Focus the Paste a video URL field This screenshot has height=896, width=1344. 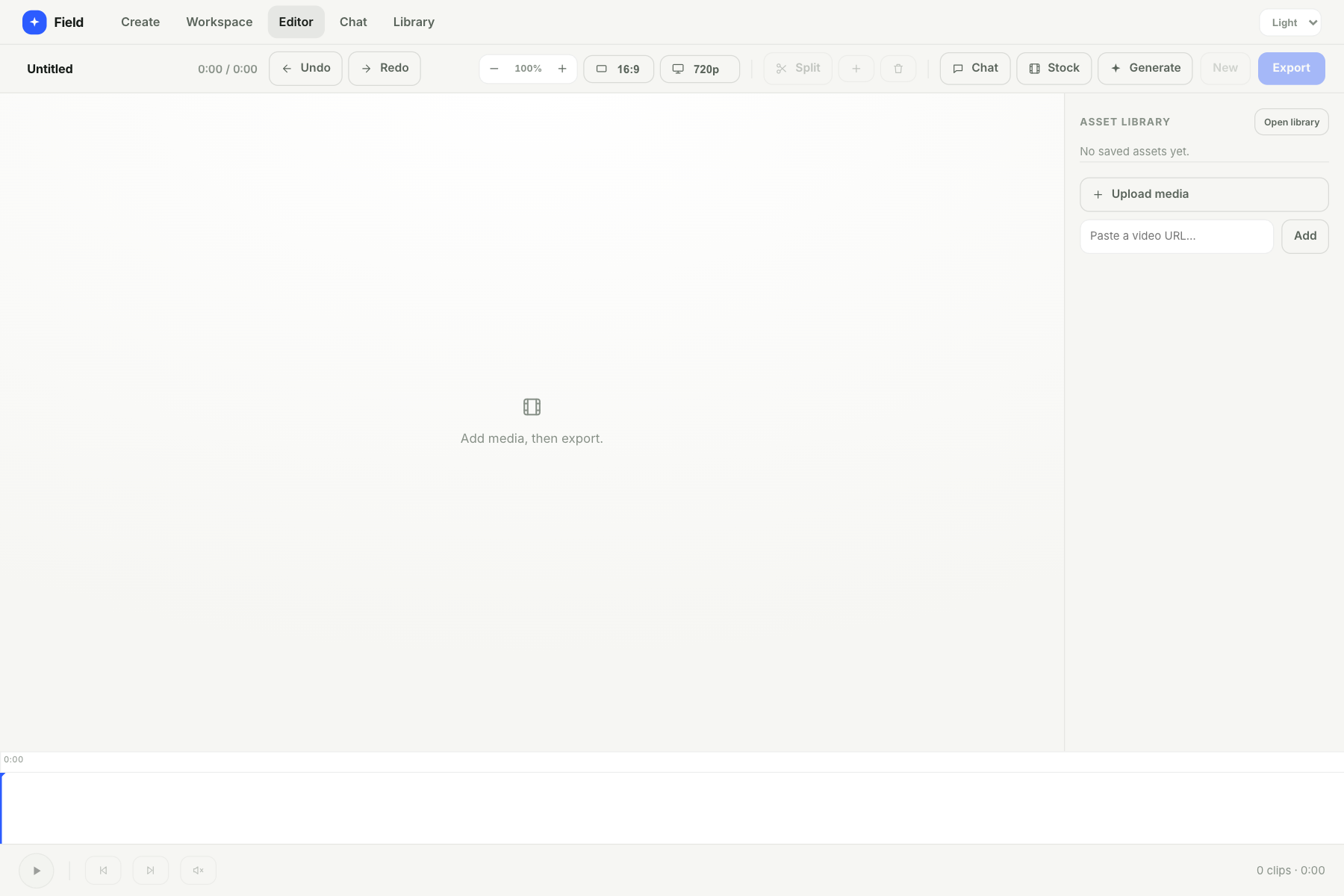(1177, 236)
